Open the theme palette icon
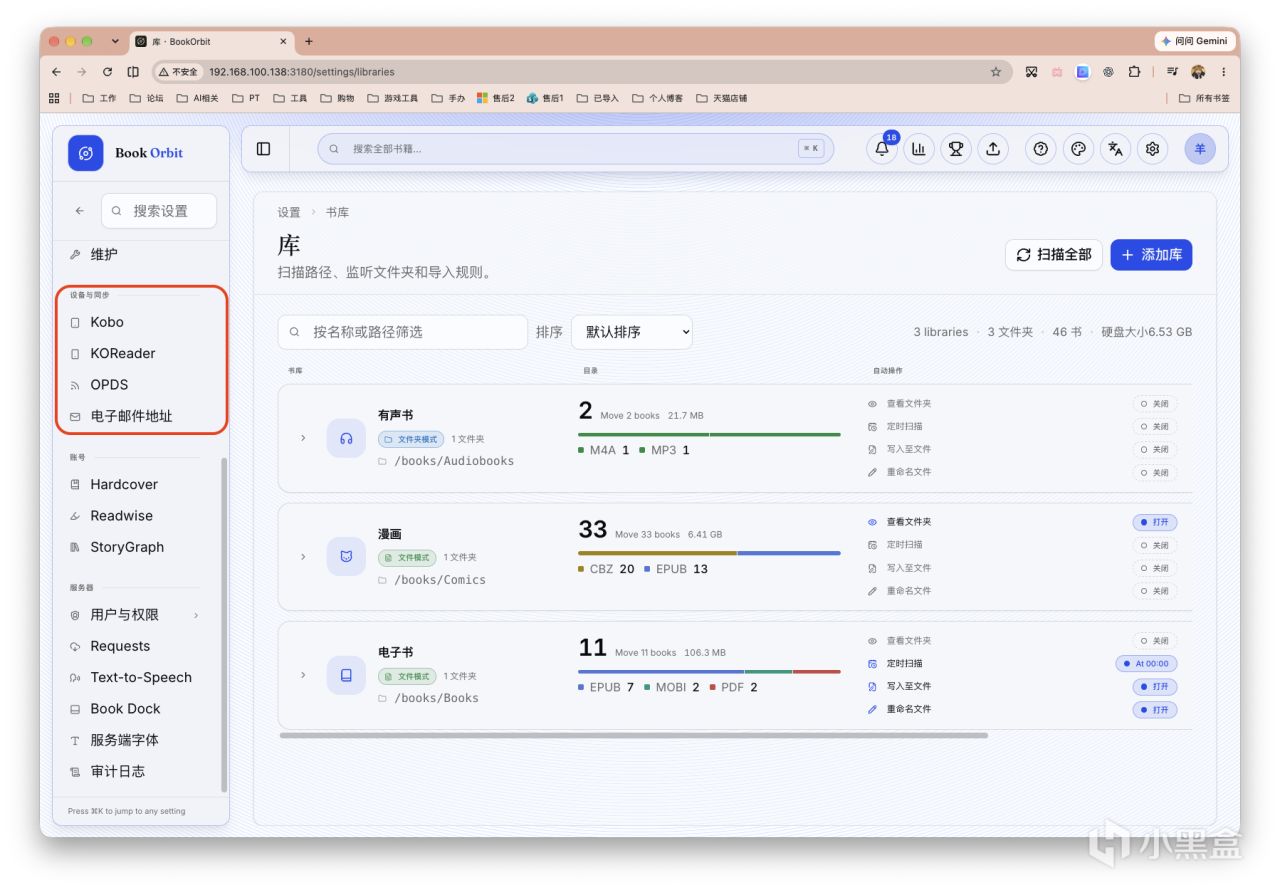The height and width of the screenshot is (890, 1280). (x=1078, y=149)
